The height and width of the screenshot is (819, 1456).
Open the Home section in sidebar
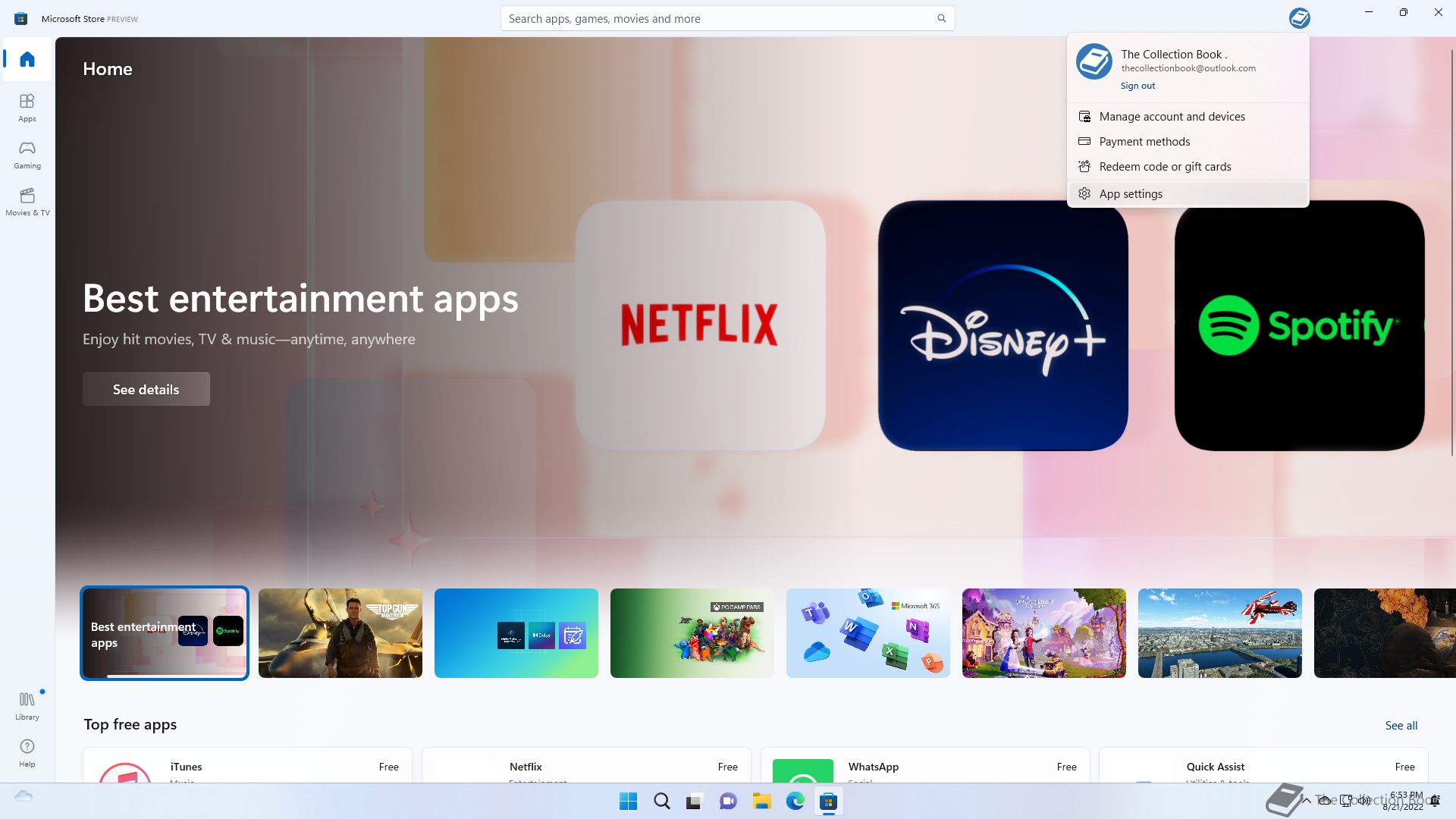(27, 59)
